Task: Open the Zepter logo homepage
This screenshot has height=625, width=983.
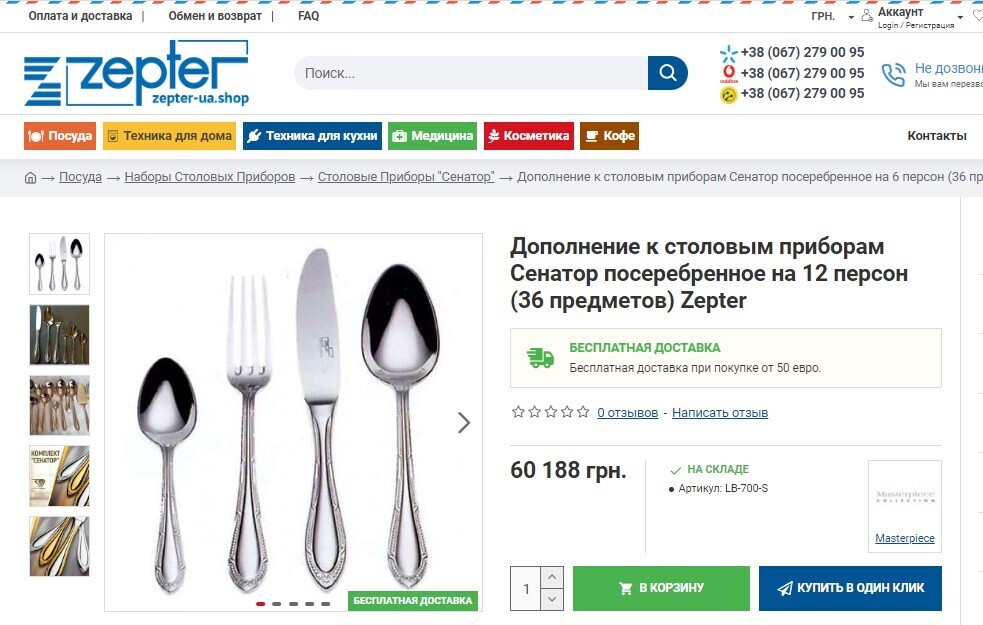Action: [137, 73]
